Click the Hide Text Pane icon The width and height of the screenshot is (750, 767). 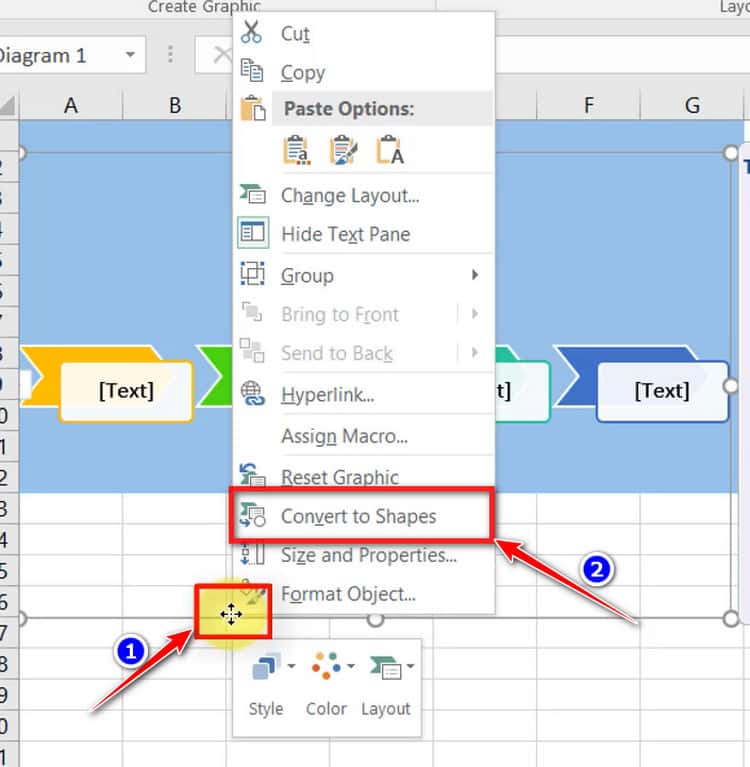(x=252, y=232)
